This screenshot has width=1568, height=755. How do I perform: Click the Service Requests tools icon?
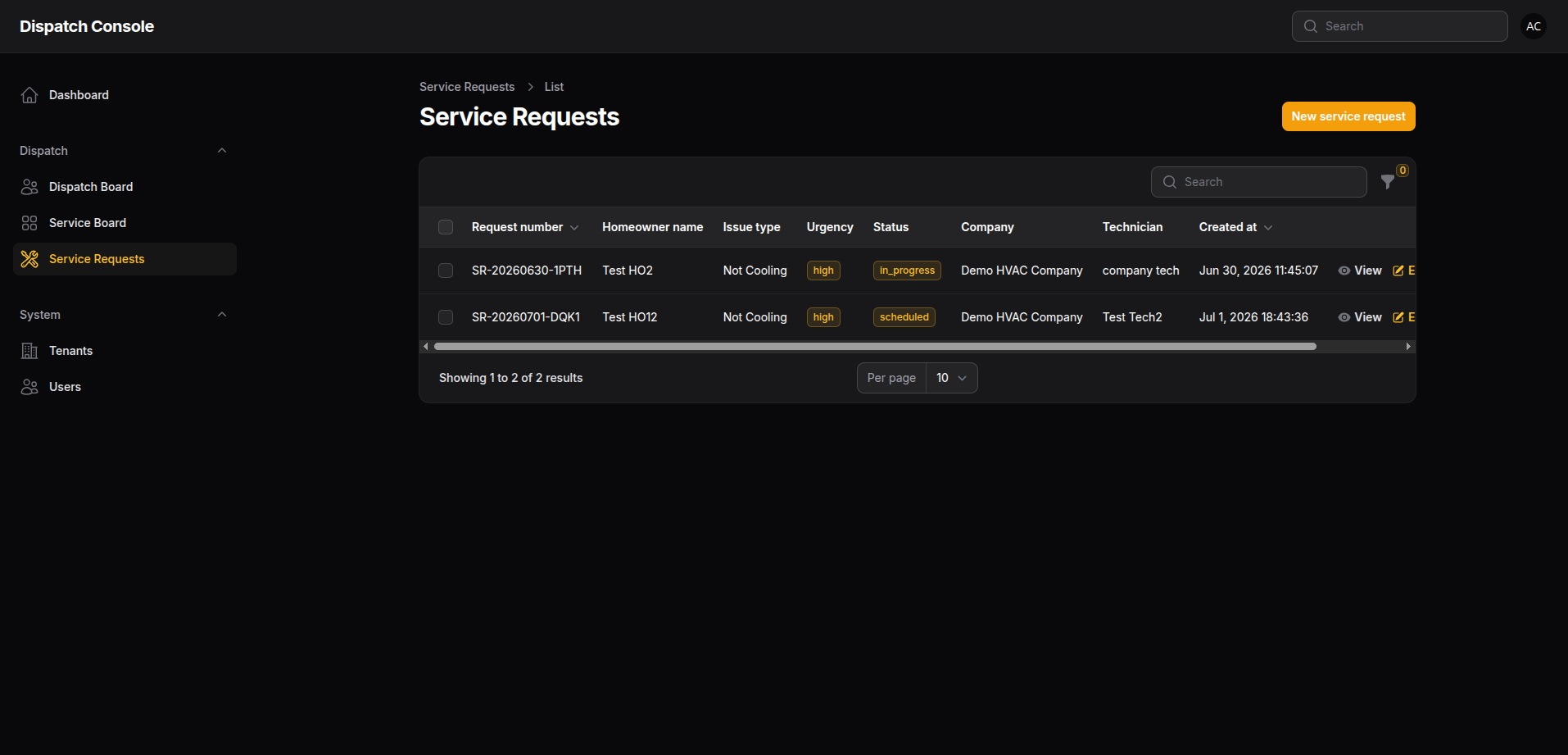(x=29, y=259)
